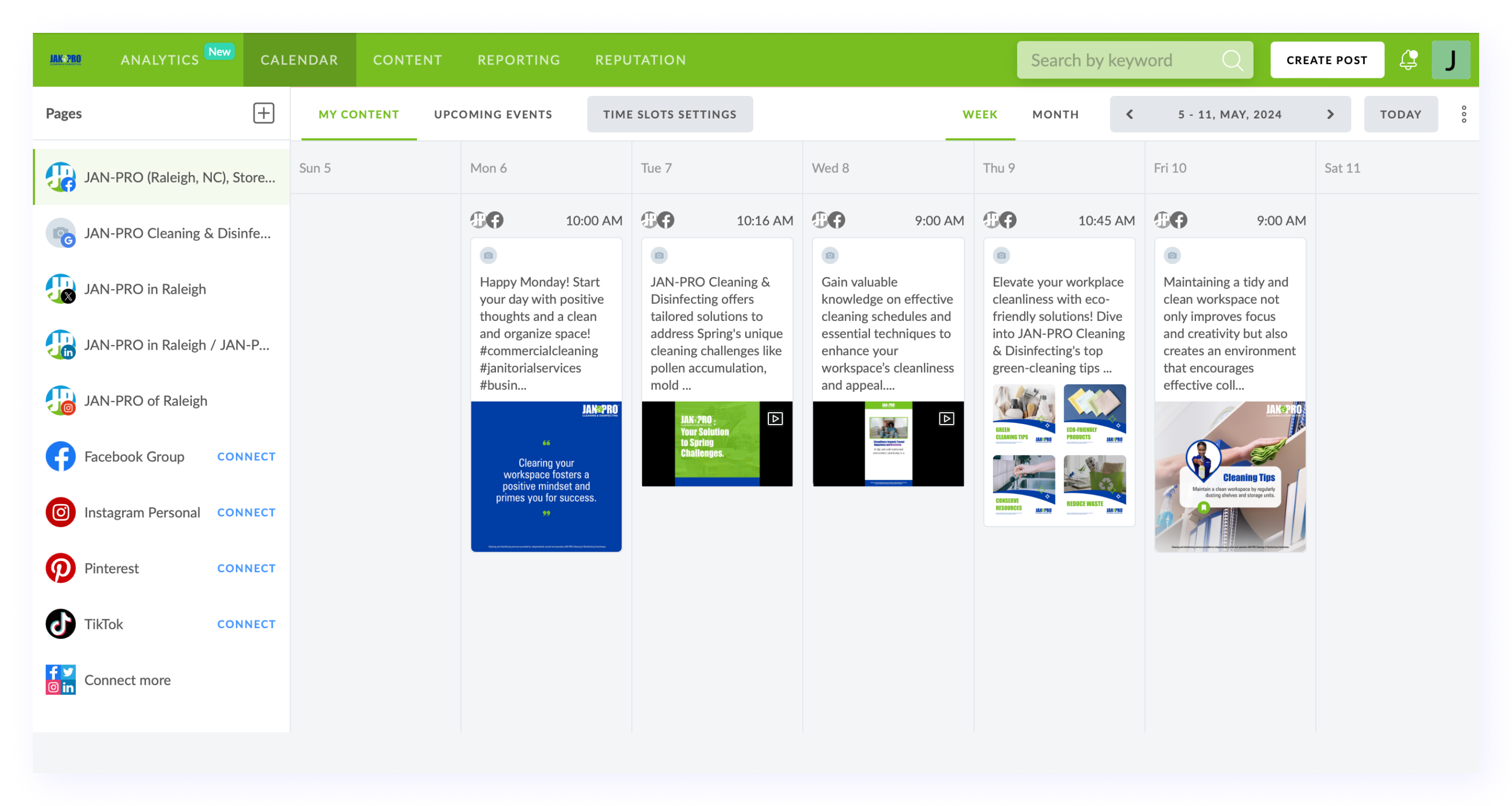Select JAN-PRO Cleaning & Disinfe... Google page

point(162,233)
